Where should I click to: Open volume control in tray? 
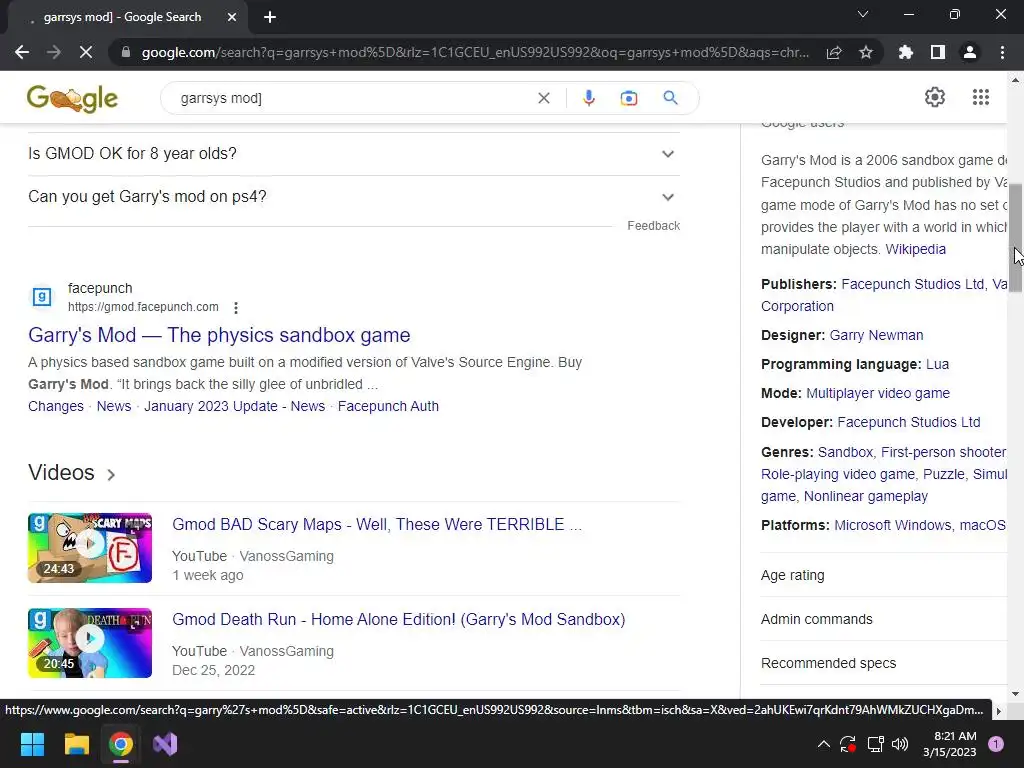(900, 744)
